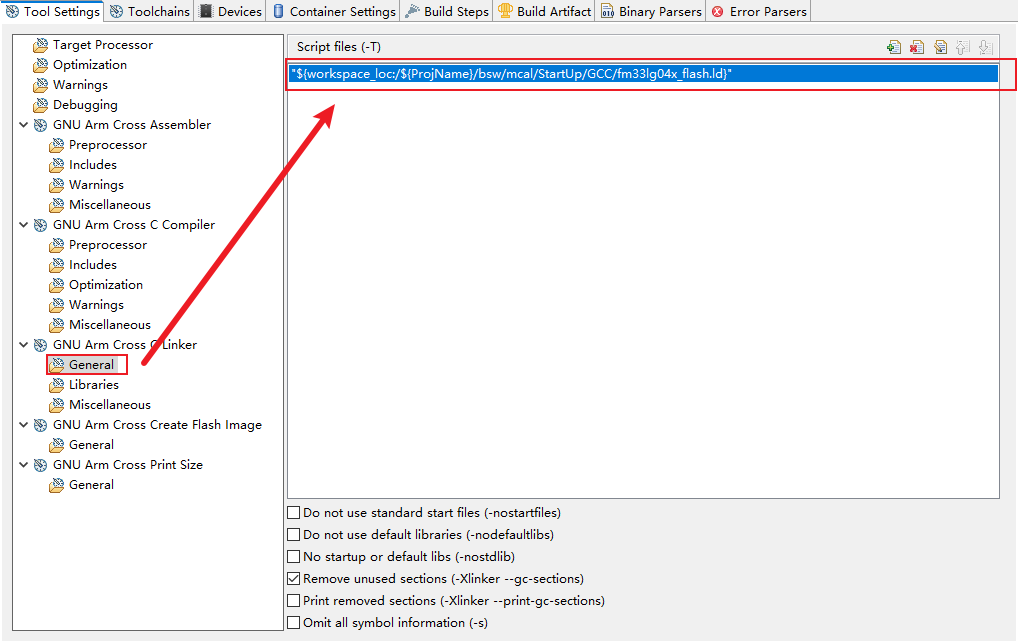Open Debugging settings
The width and height of the screenshot is (1018, 643).
click(x=85, y=105)
